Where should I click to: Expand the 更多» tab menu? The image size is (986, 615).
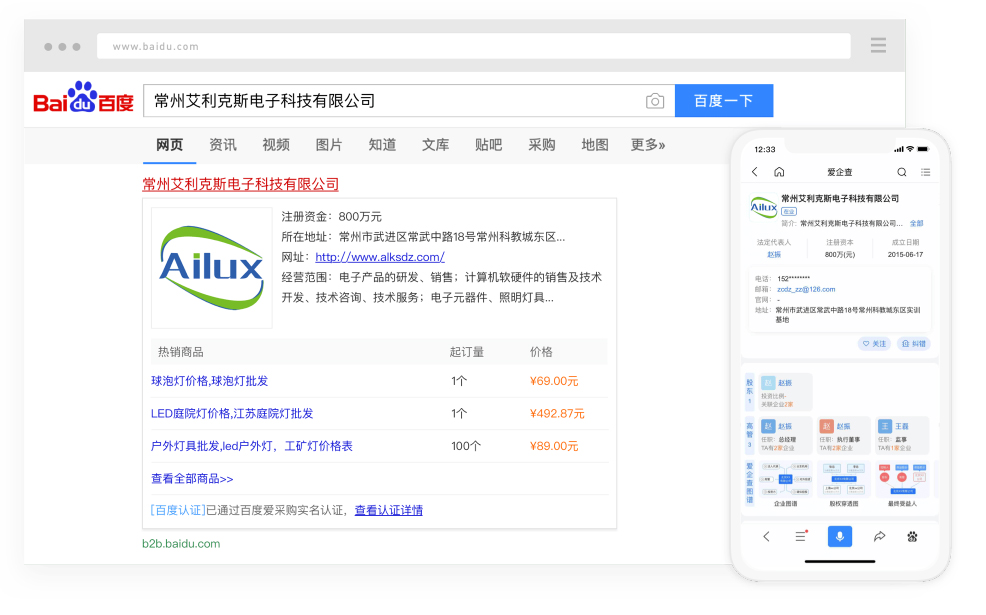coord(648,145)
